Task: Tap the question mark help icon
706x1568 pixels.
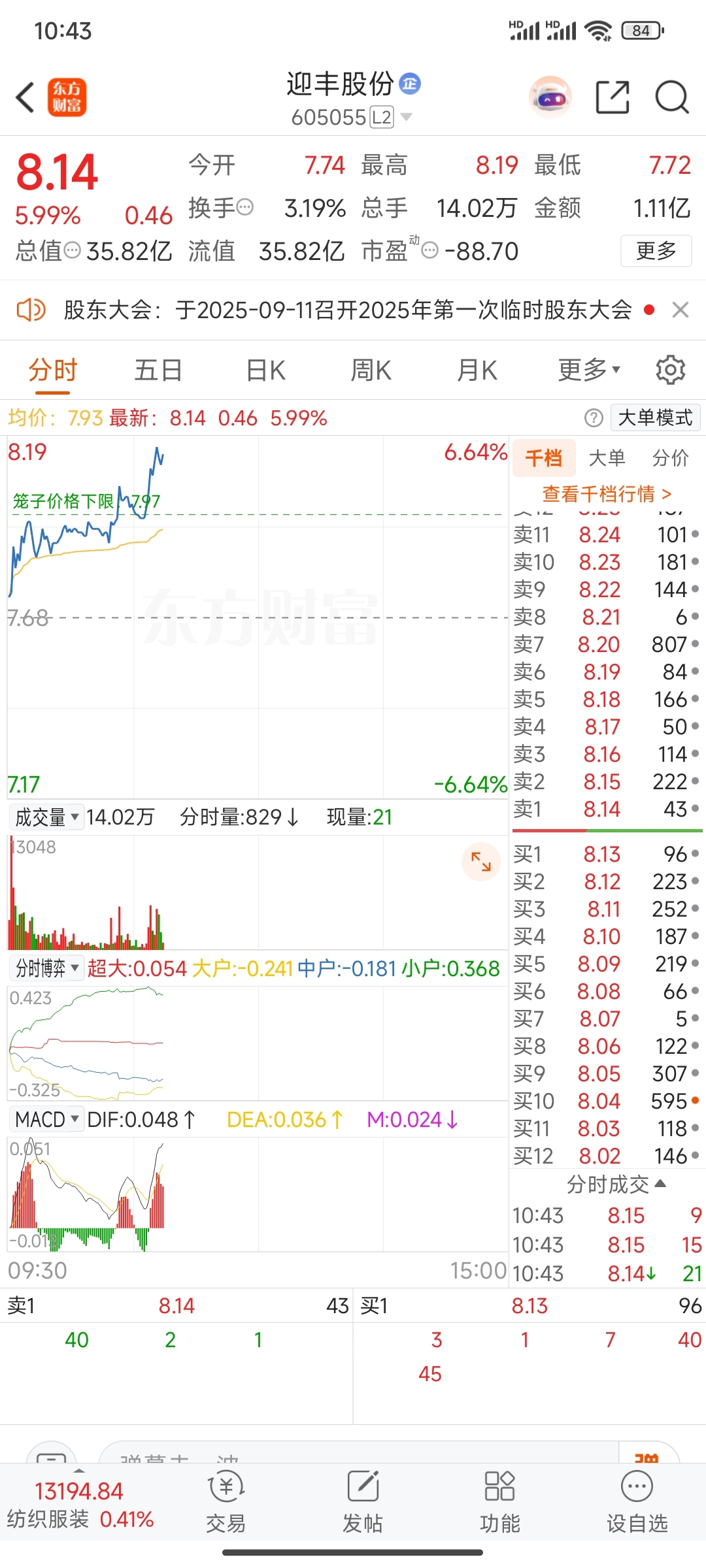Action: pyautogui.click(x=594, y=418)
